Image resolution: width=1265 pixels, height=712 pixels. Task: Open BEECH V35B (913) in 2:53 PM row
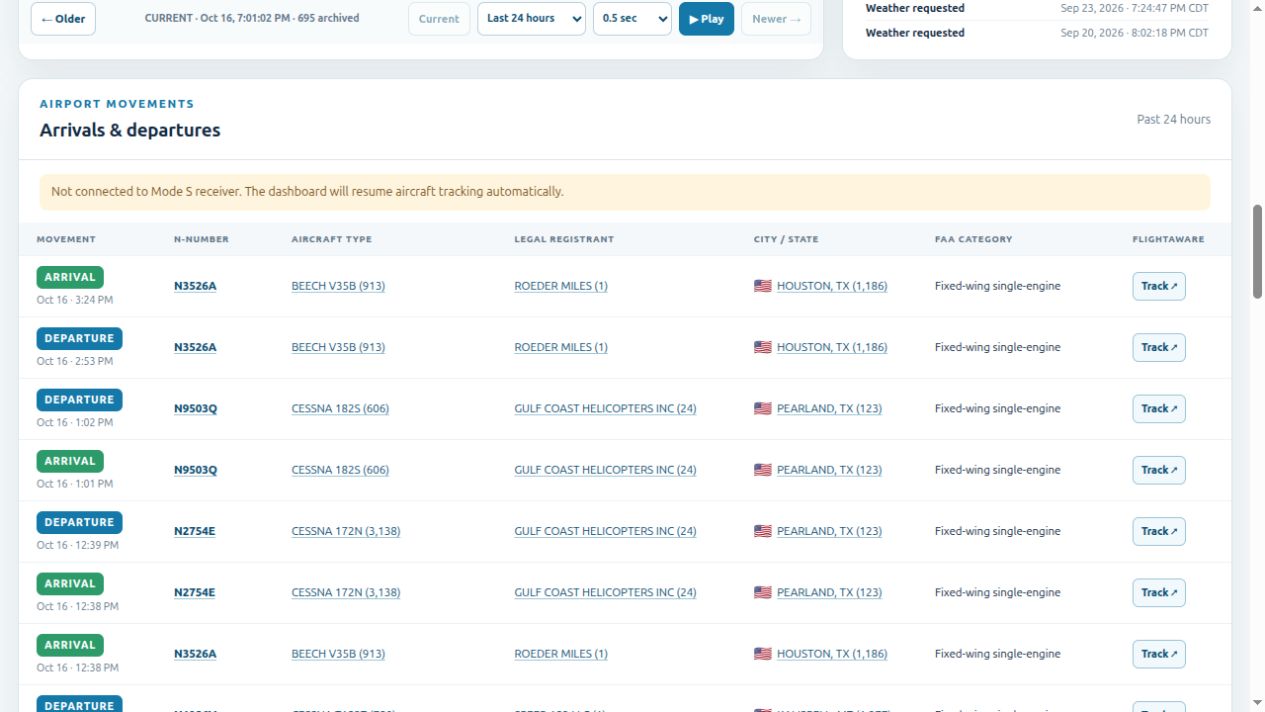pos(338,347)
